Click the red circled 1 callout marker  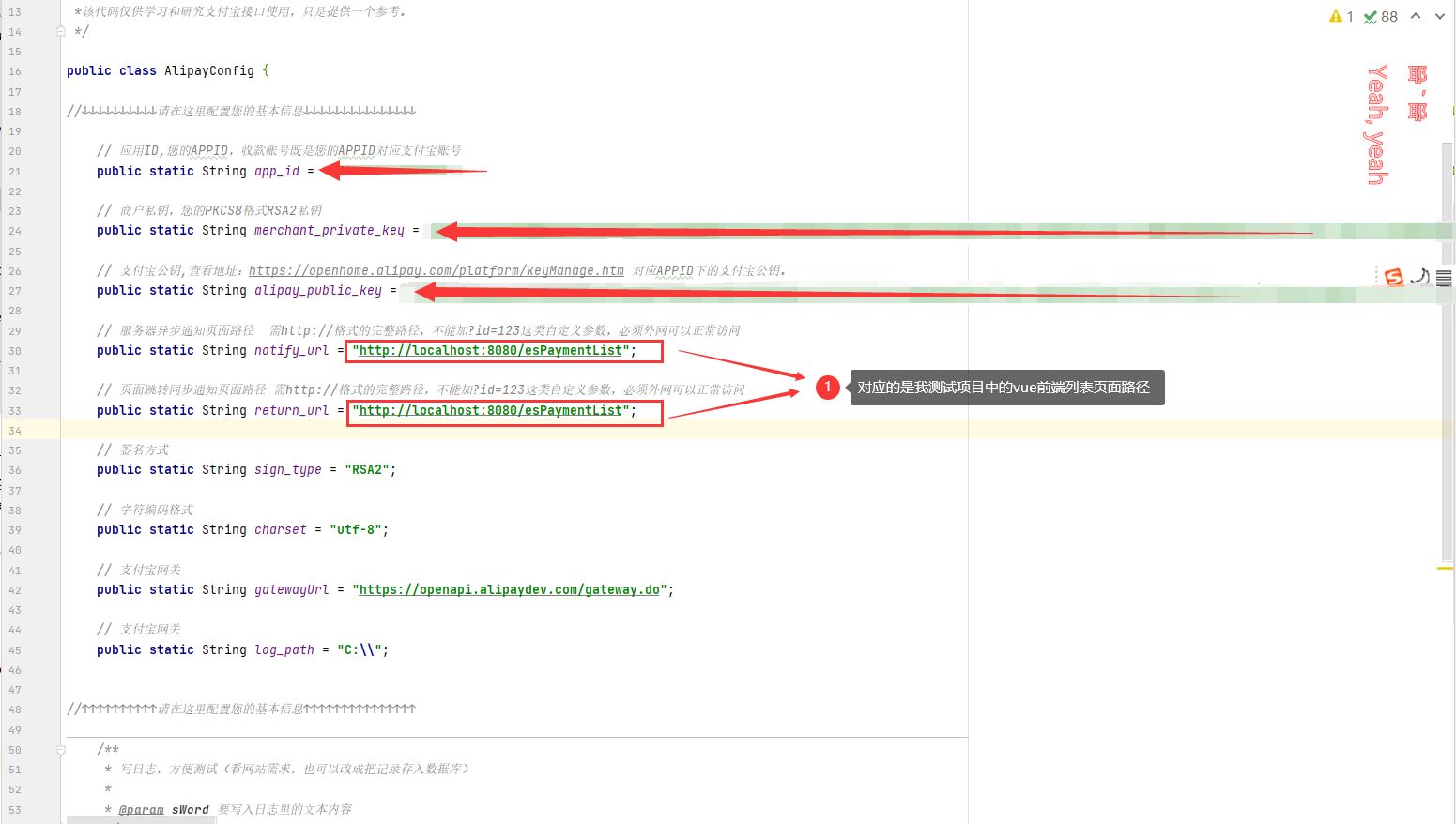coord(828,388)
